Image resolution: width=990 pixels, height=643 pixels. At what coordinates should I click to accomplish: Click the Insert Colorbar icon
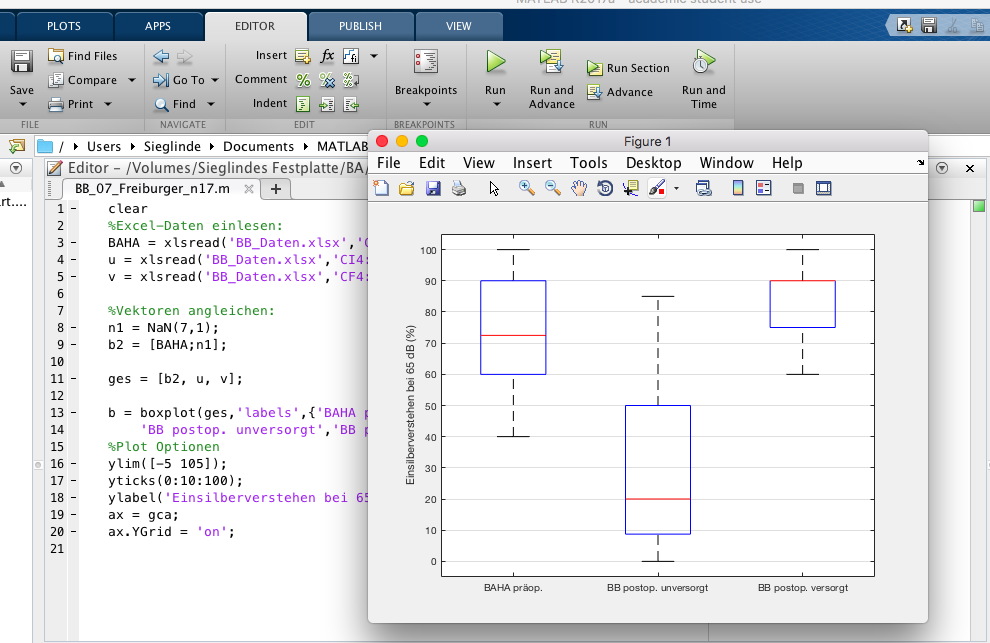tap(738, 188)
